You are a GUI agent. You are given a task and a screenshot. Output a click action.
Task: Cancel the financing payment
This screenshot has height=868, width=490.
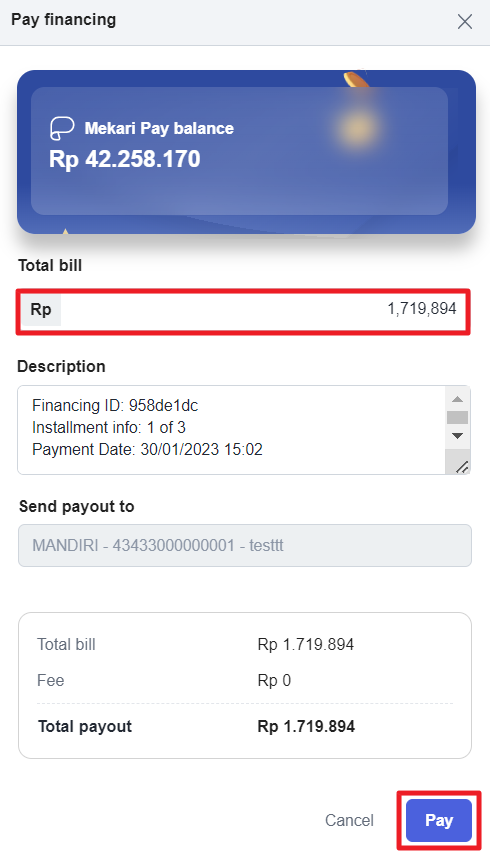pos(349,820)
